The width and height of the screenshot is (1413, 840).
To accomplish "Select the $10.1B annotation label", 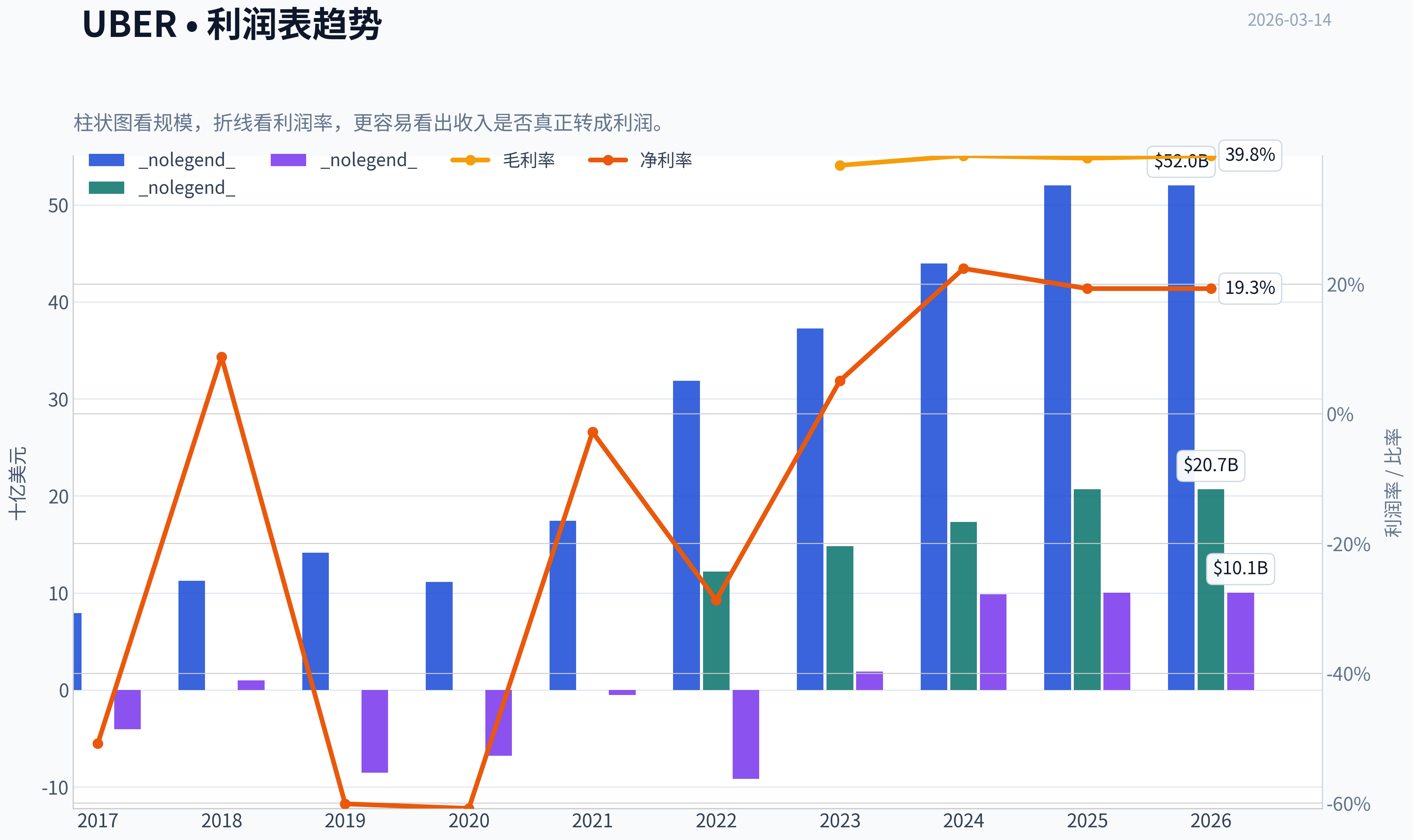I will coord(1240,568).
